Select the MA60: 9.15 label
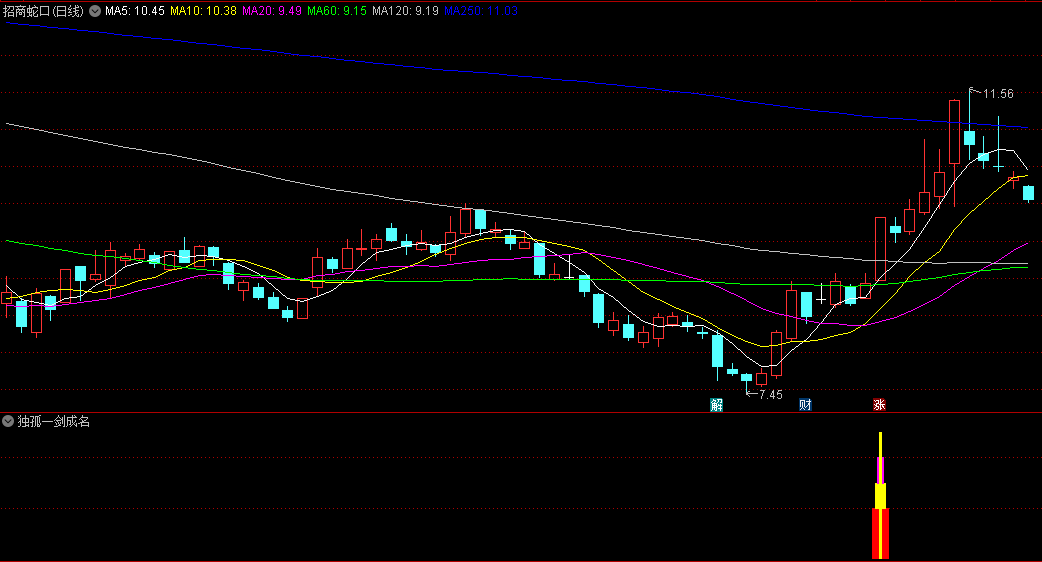 [337, 11]
